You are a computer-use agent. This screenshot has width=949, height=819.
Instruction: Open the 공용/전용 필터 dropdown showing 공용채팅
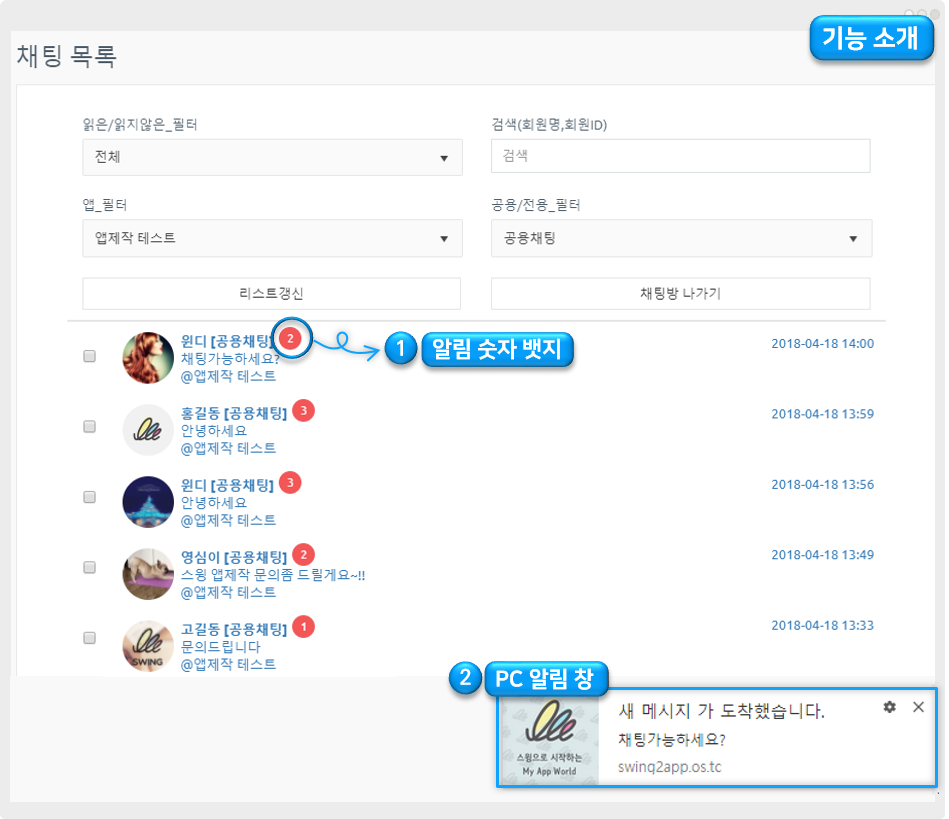coord(681,238)
